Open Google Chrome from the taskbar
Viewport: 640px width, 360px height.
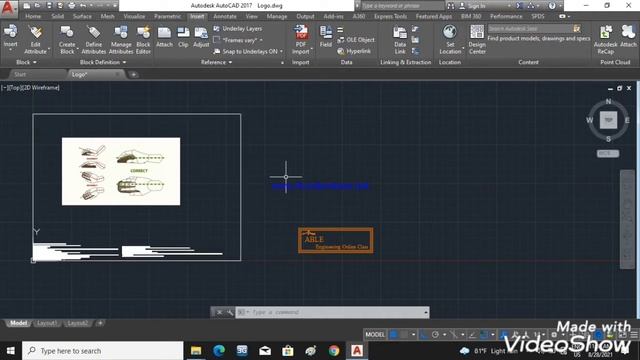click(334, 351)
